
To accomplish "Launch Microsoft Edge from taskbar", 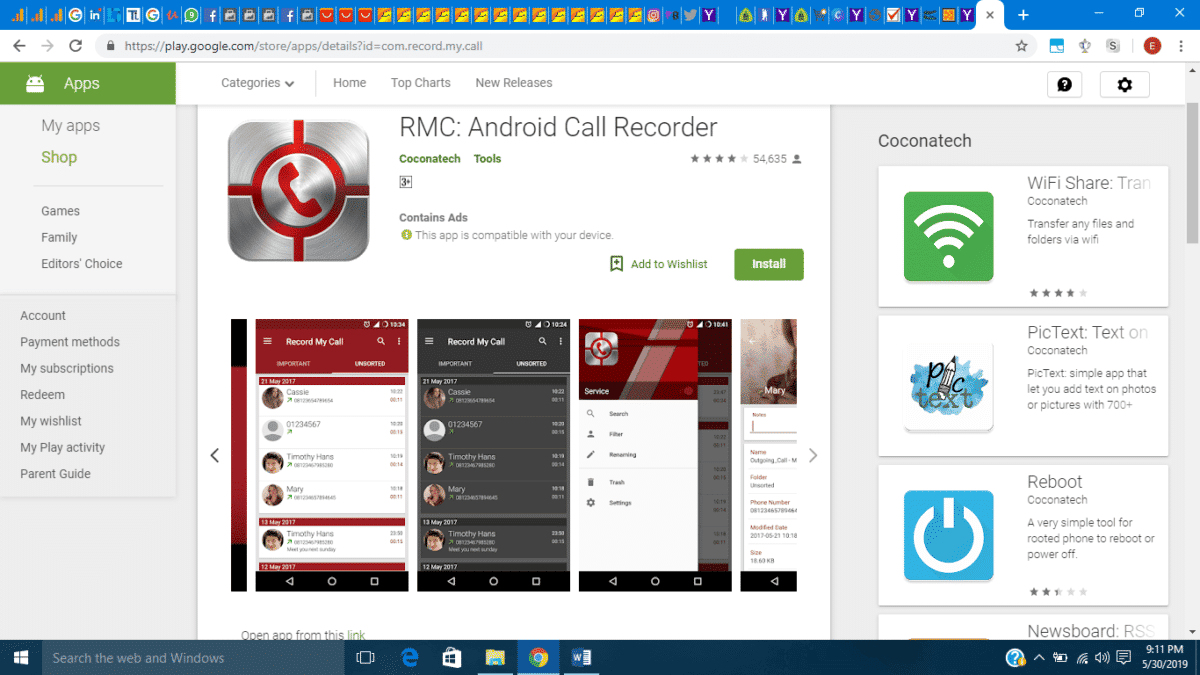I will coord(409,658).
